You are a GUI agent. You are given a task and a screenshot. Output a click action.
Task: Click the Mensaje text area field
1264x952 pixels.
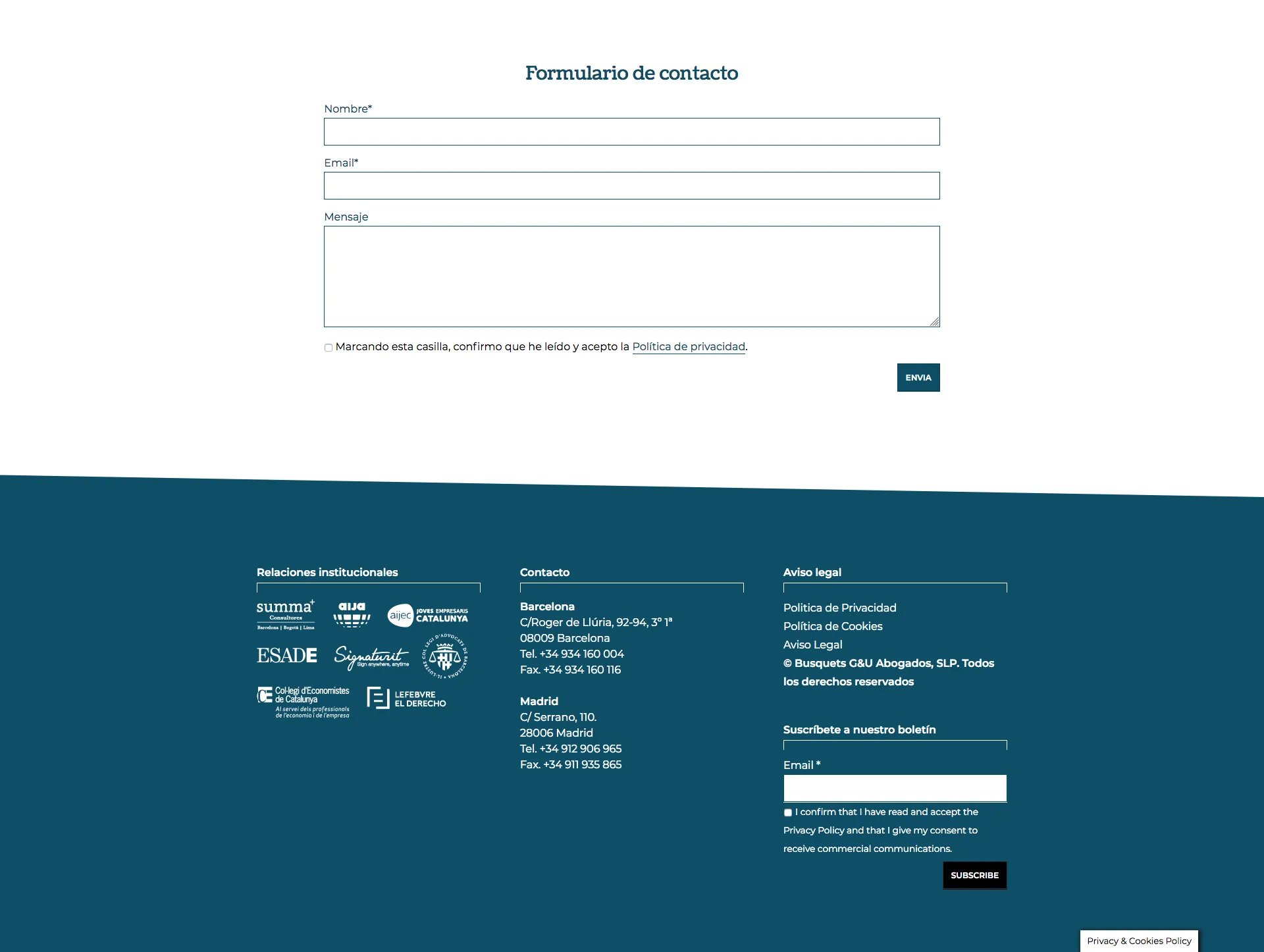tap(632, 276)
